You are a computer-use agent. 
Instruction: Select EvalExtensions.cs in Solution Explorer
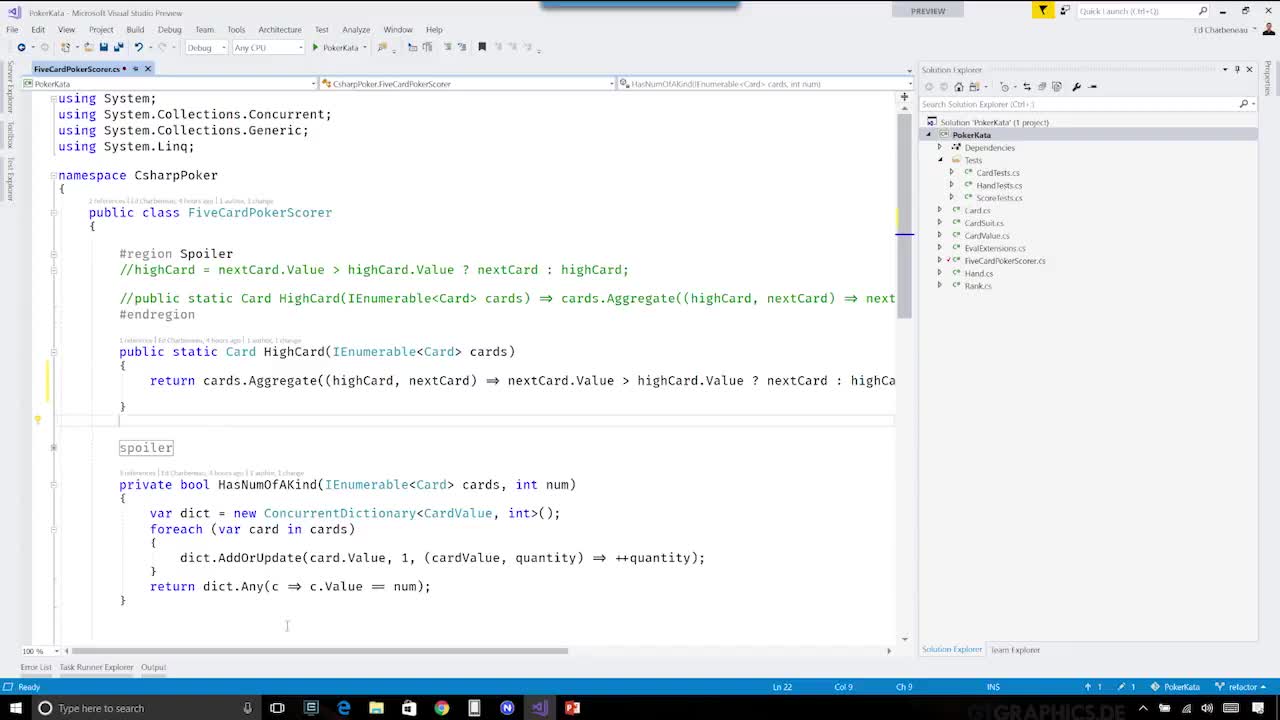click(995, 248)
